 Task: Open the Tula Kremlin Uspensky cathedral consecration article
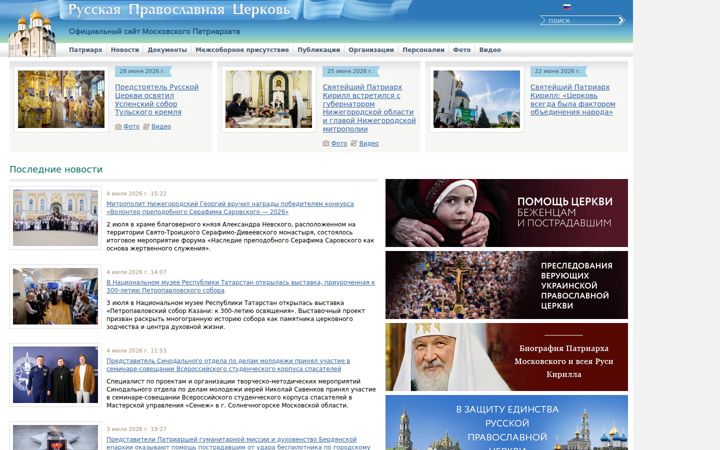coord(157,100)
